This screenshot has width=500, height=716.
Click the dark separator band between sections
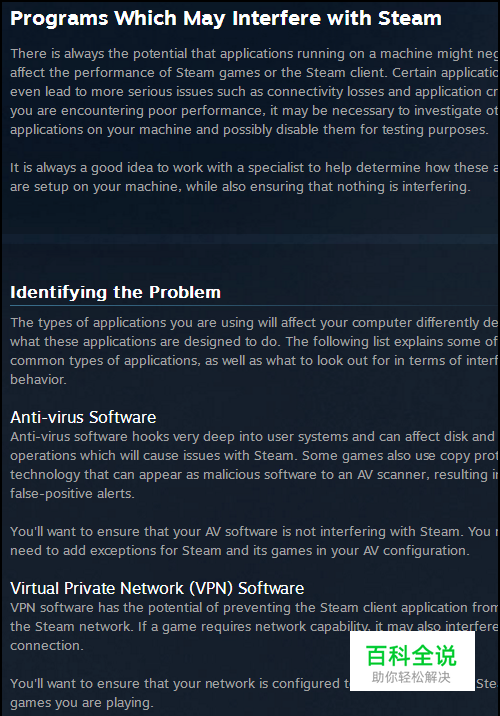pyautogui.click(x=250, y=239)
